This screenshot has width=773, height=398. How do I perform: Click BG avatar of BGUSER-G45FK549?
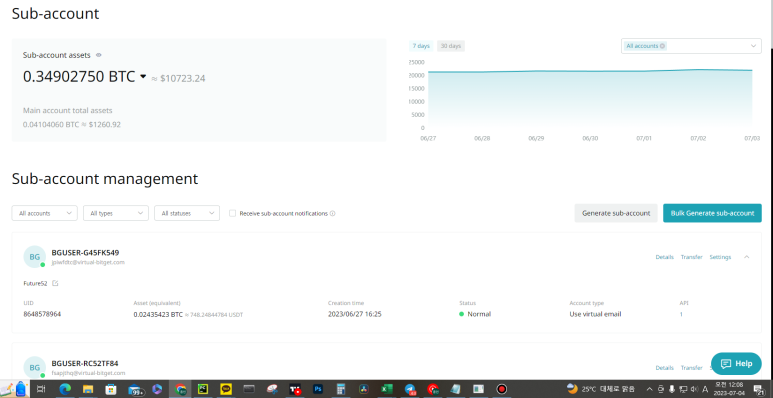point(35,257)
